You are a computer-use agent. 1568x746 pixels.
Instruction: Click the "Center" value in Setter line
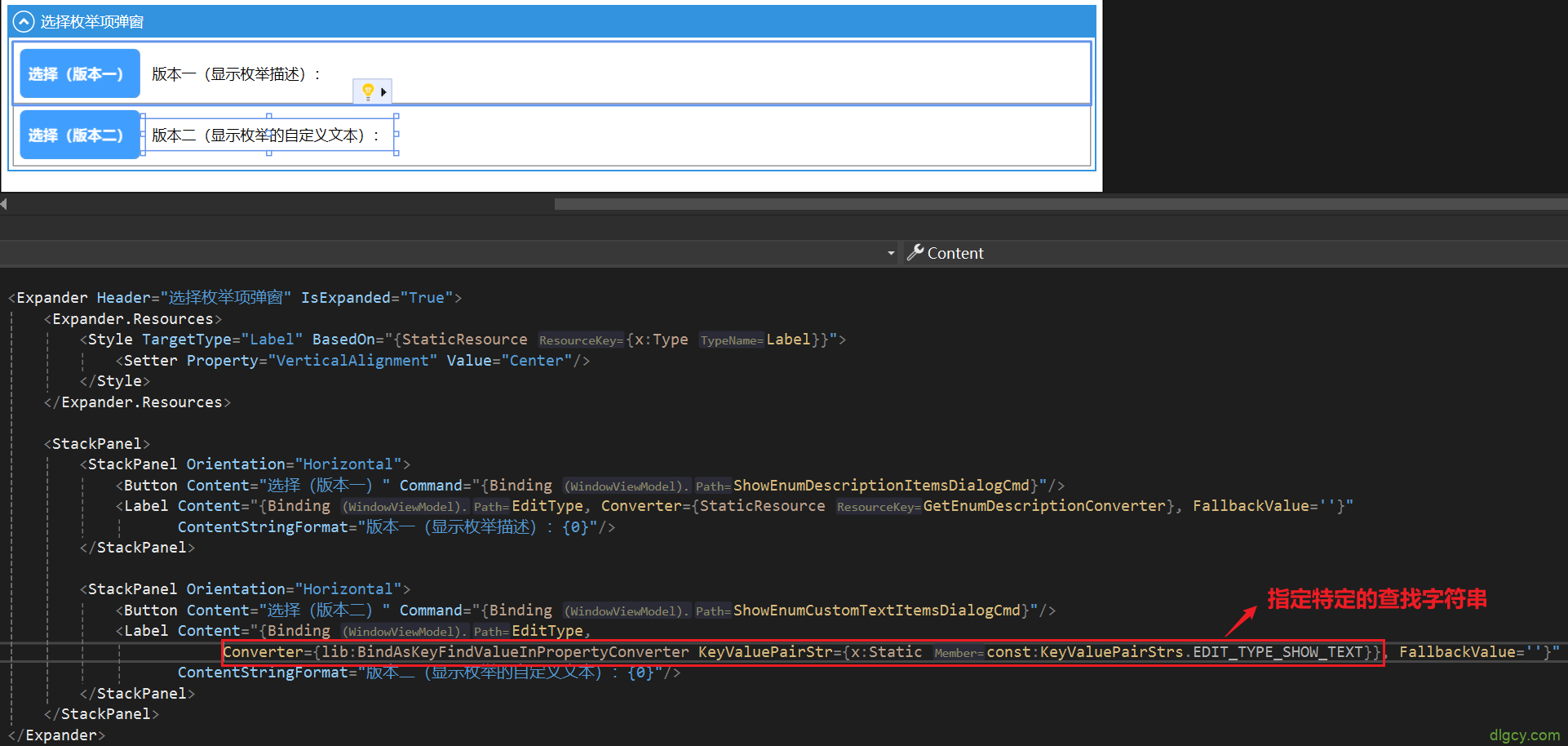(x=537, y=361)
